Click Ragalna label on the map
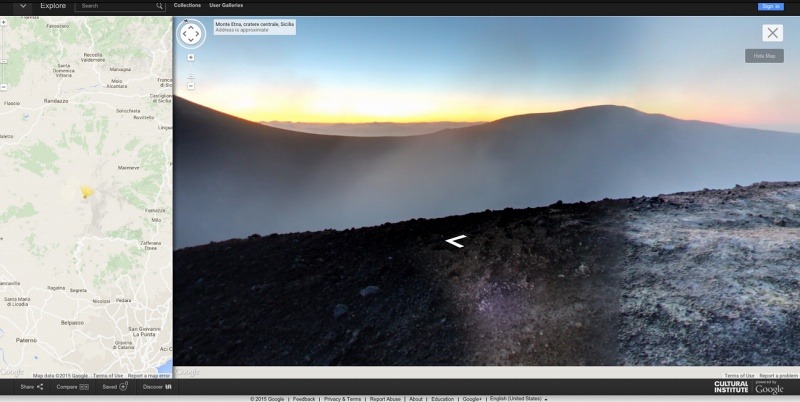The image size is (800, 402). click(x=56, y=288)
